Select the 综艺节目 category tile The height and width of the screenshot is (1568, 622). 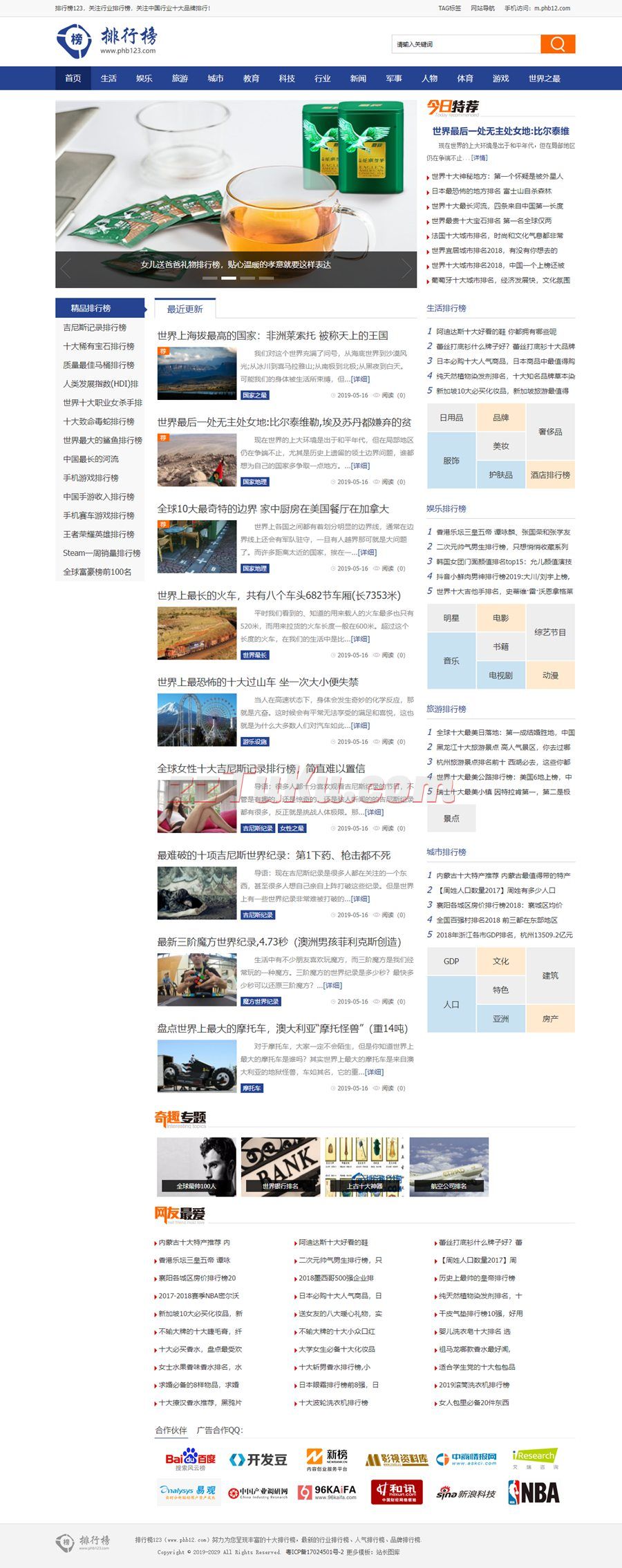[550, 632]
